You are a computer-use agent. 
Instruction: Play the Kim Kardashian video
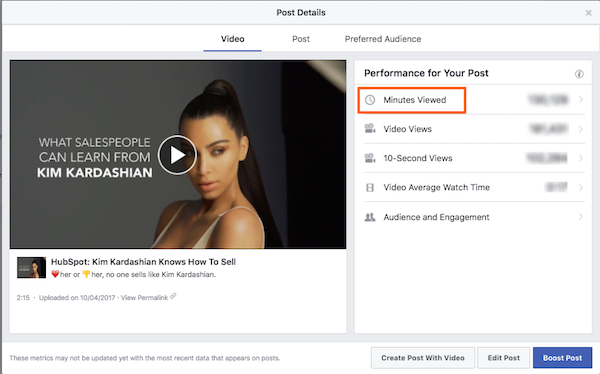coord(177,155)
